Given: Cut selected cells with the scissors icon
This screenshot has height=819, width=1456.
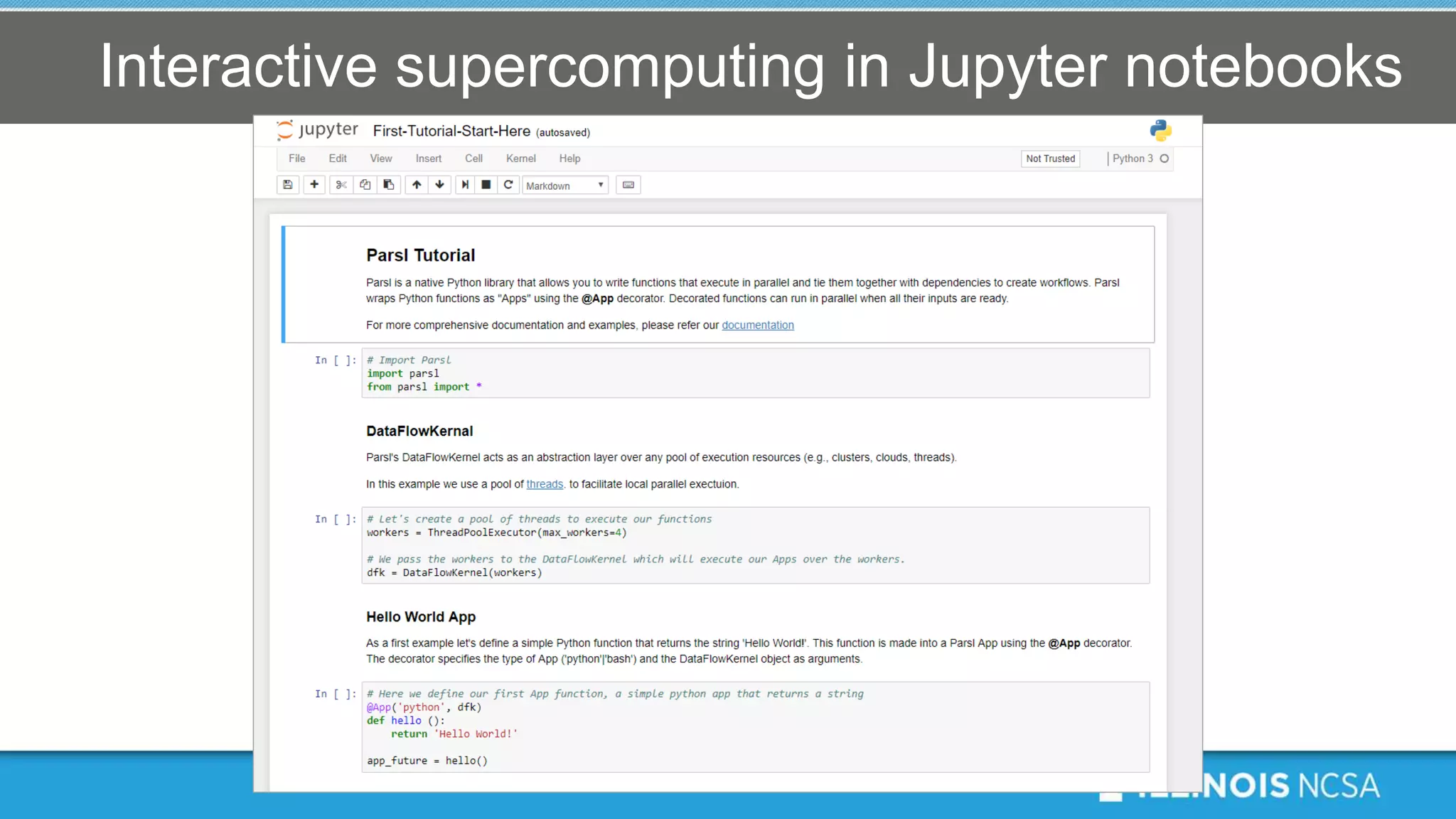Looking at the screenshot, I should (341, 185).
